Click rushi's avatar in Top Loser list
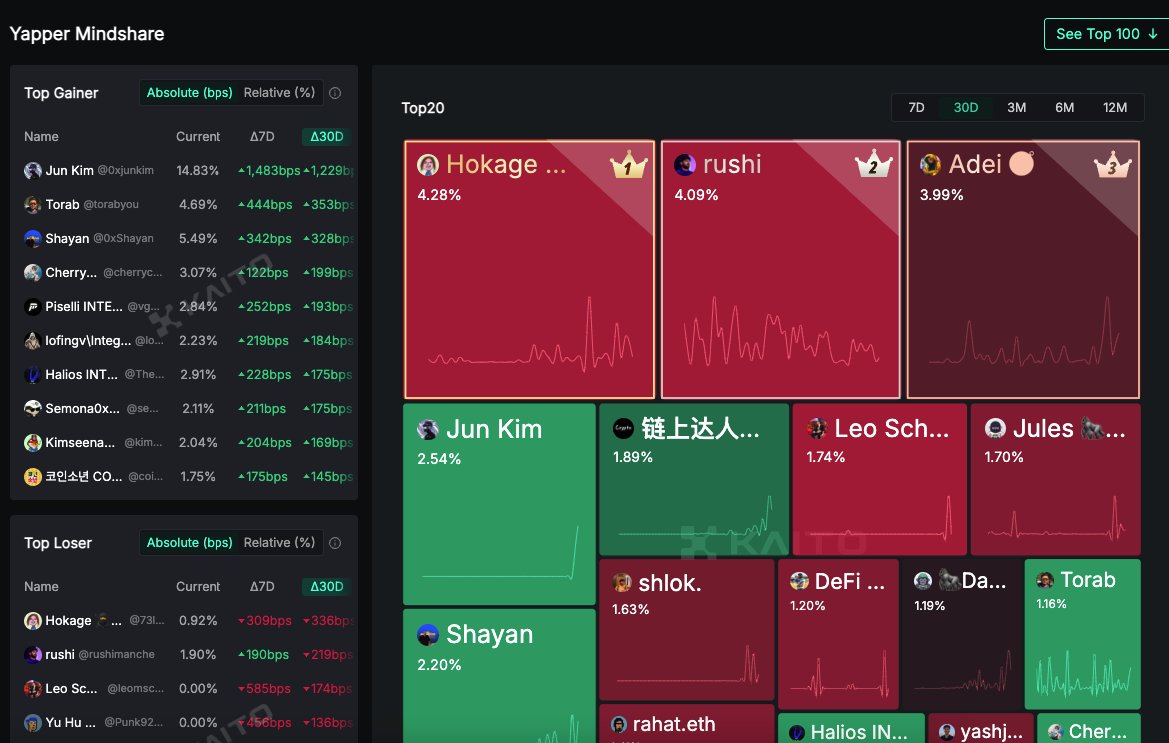Viewport: 1169px width, 743px height. coord(33,654)
